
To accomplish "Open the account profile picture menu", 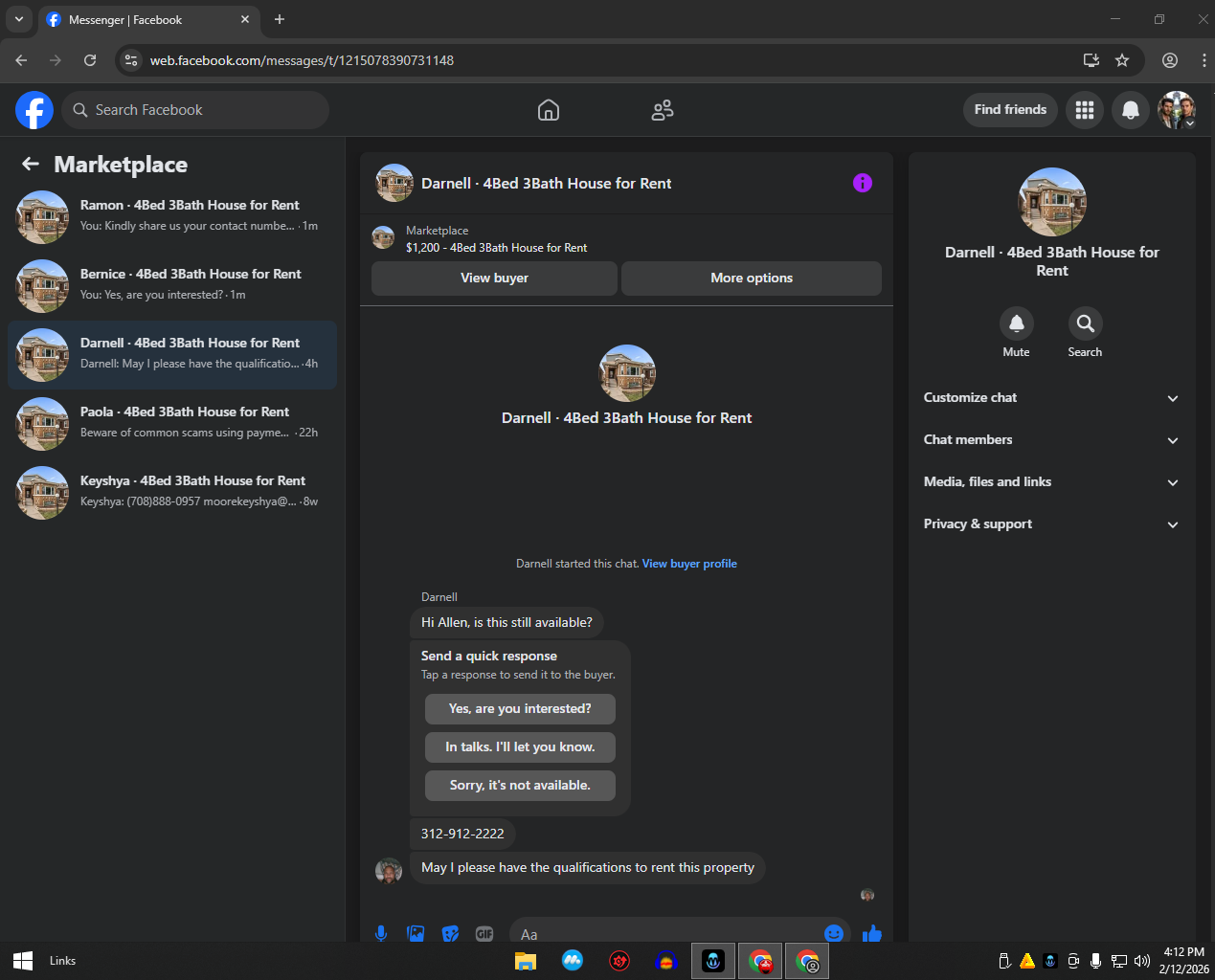I will coord(1177,110).
